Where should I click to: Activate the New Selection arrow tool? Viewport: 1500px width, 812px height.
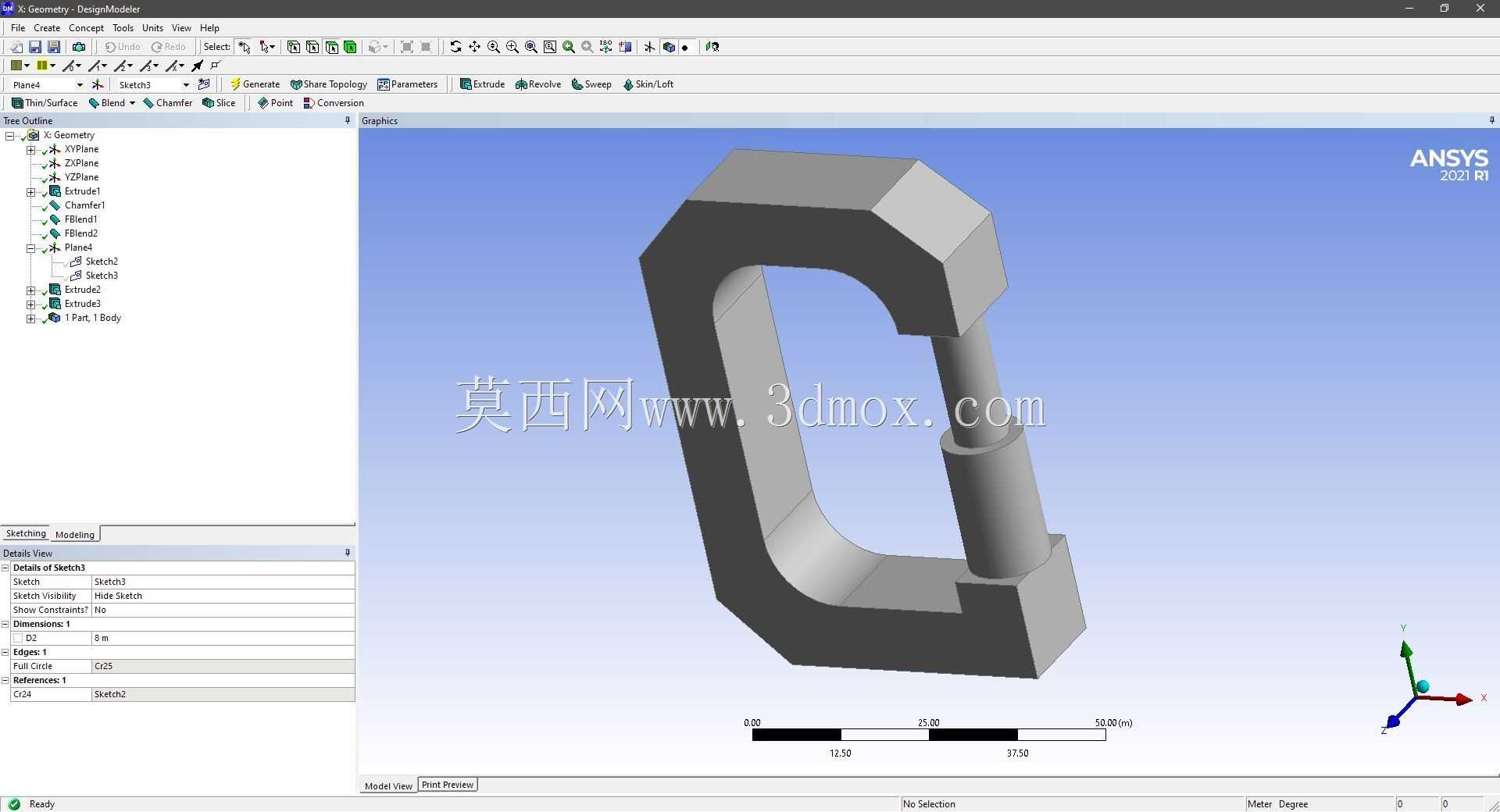point(245,47)
